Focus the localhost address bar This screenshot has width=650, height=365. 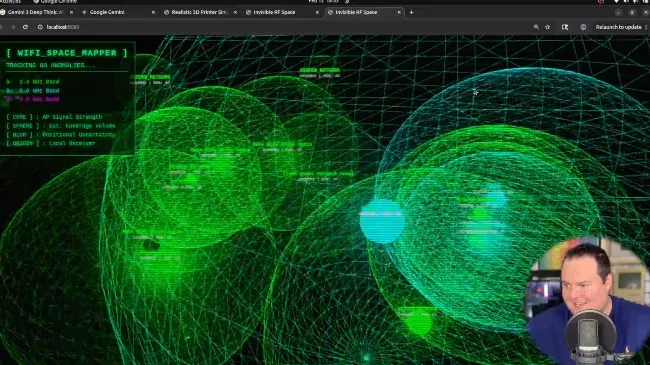(x=282, y=27)
